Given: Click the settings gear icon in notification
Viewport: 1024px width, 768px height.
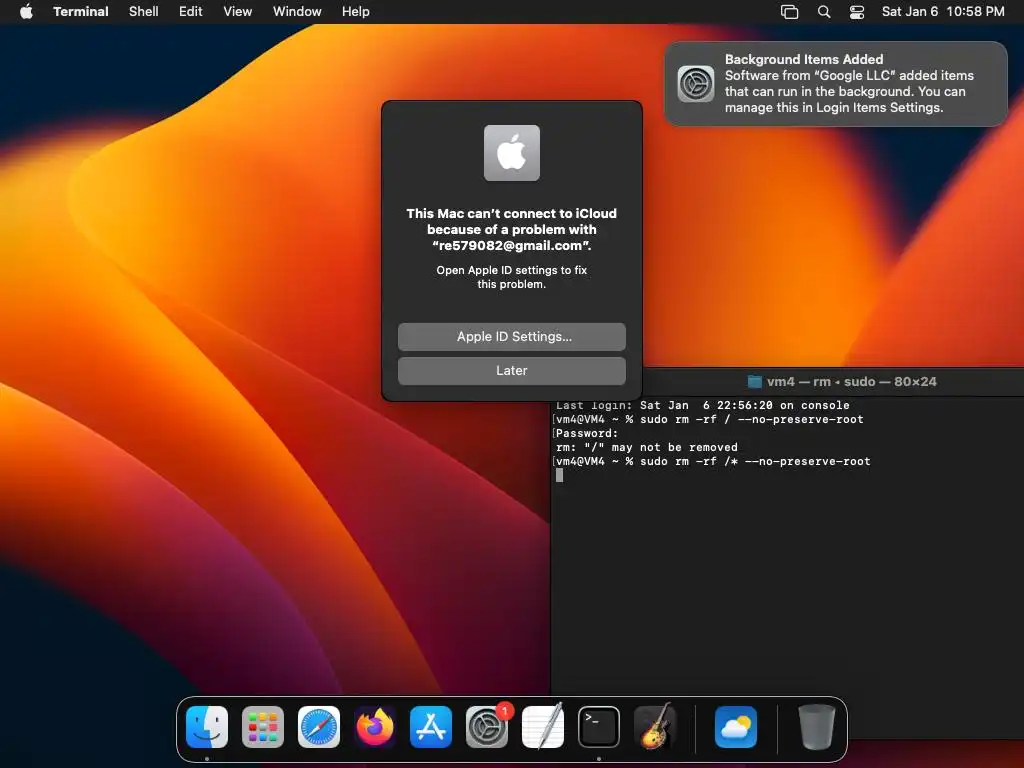Looking at the screenshot, I should coord(696,84).
